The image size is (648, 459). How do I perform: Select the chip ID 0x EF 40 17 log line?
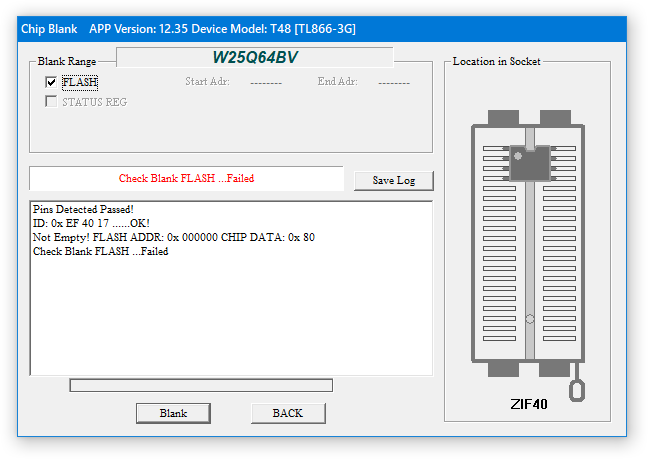[91, 223]
